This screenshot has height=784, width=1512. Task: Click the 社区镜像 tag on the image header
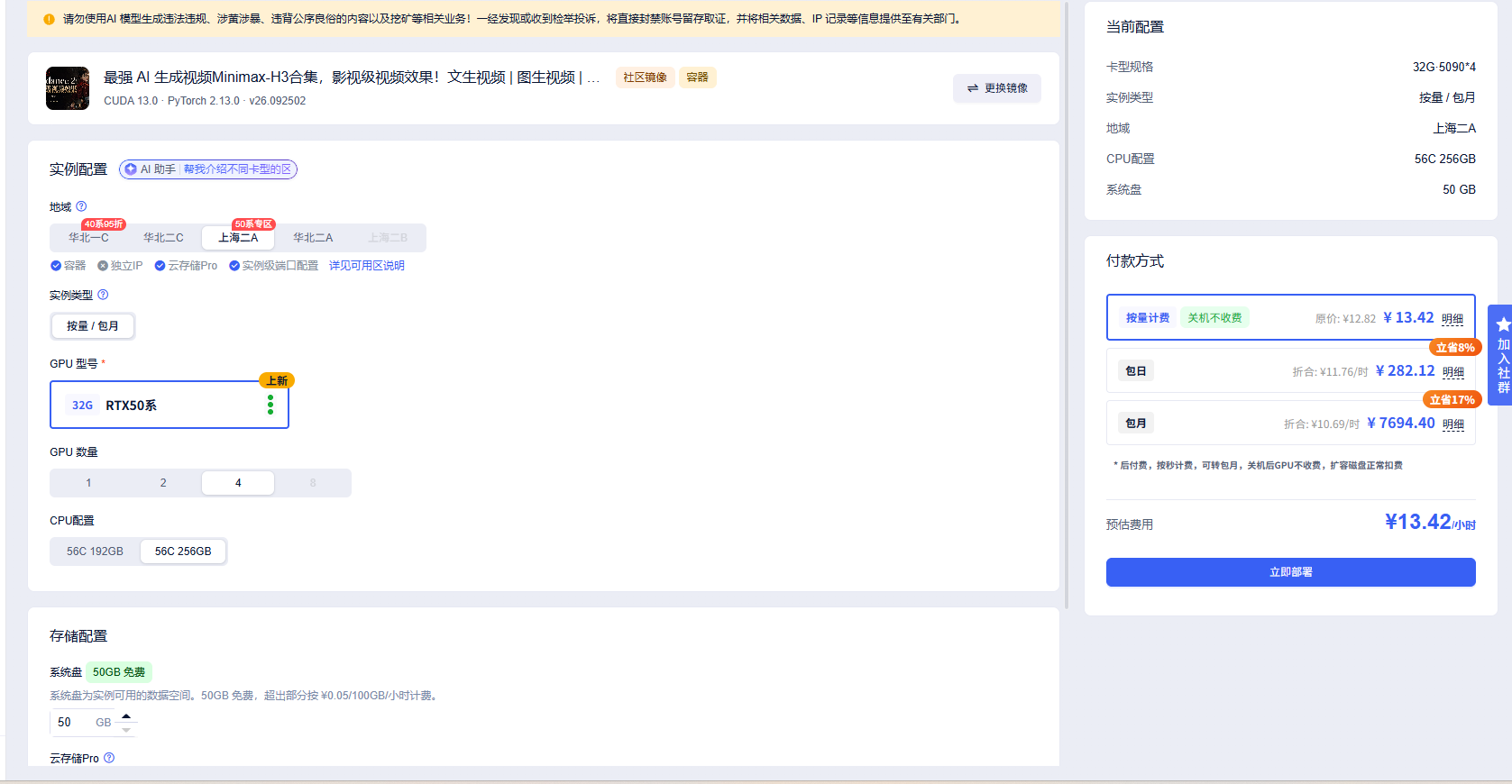[645, 77]
